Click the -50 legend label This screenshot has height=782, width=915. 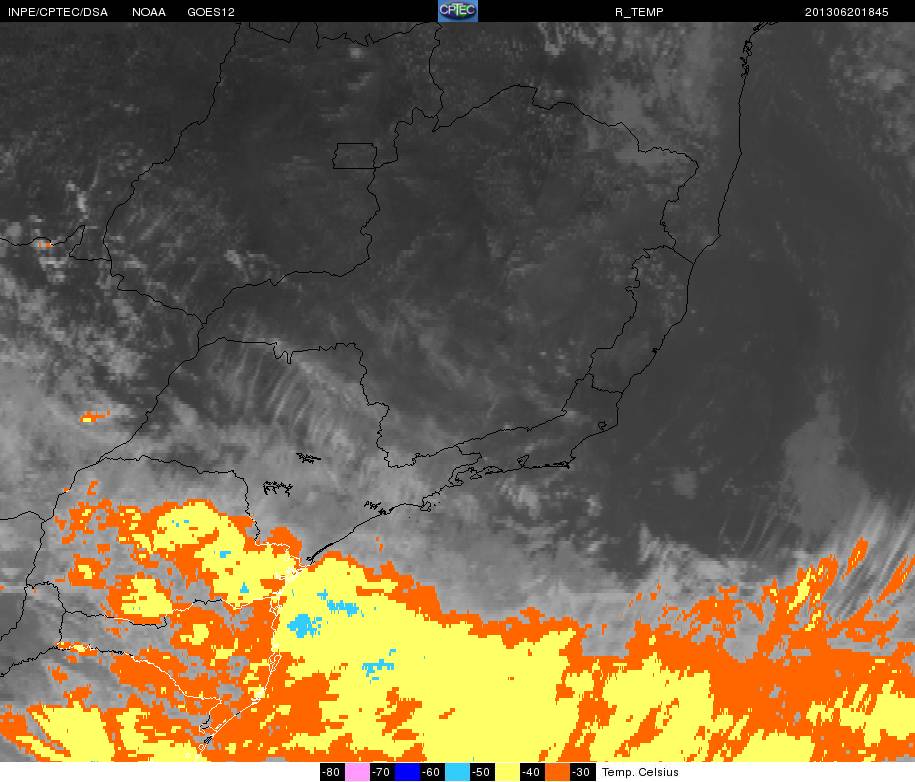(x=482, y=772)
